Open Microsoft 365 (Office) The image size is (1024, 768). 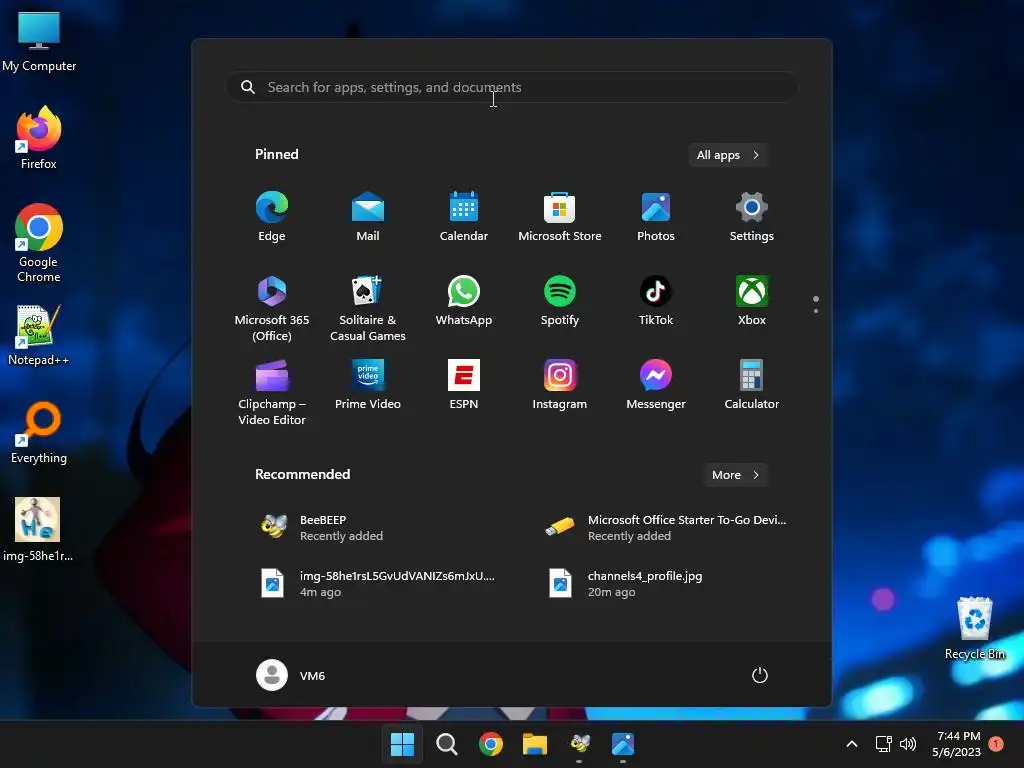[272, 308]
